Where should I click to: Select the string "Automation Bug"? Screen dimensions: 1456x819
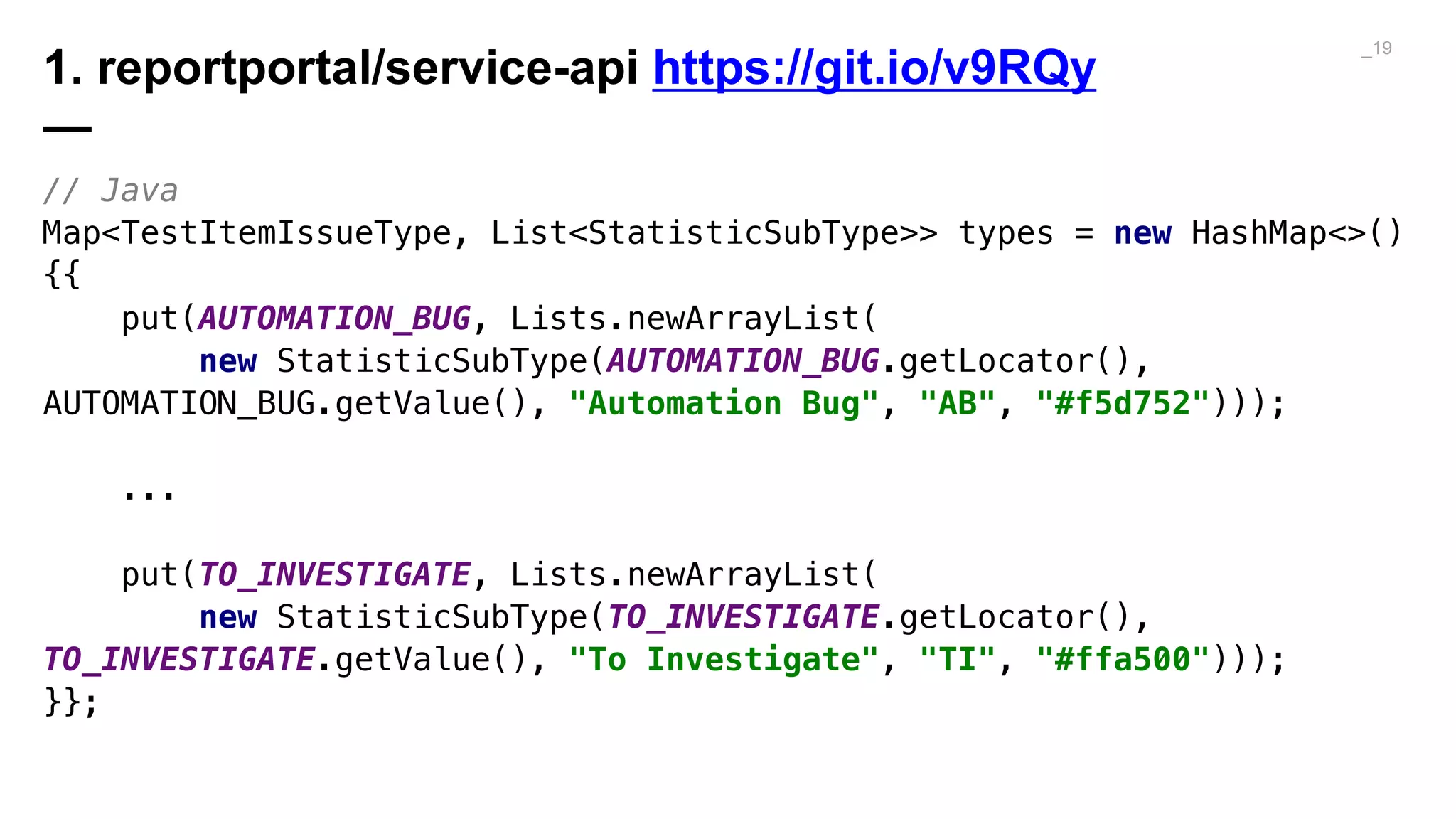[724, 404]
